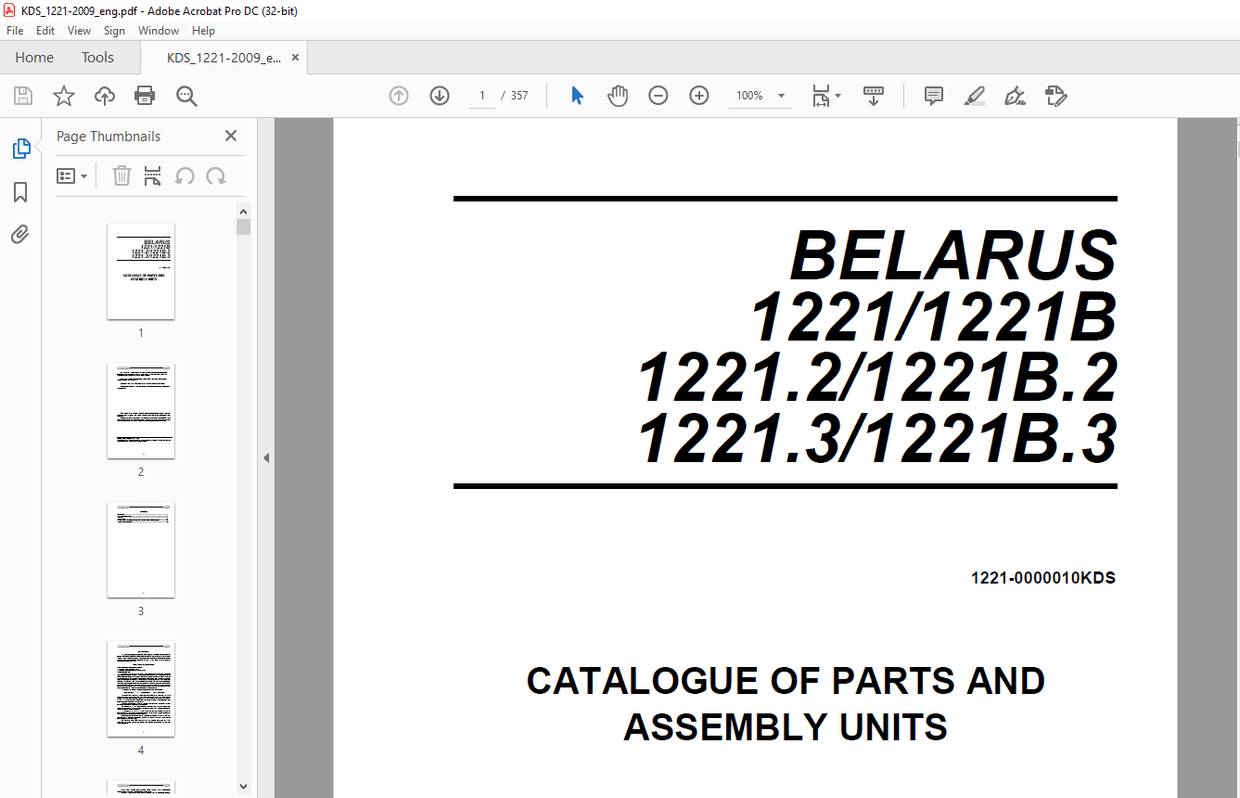Open the thumbnail options dropdown
1240x798 pixels.
pos(71,175)
